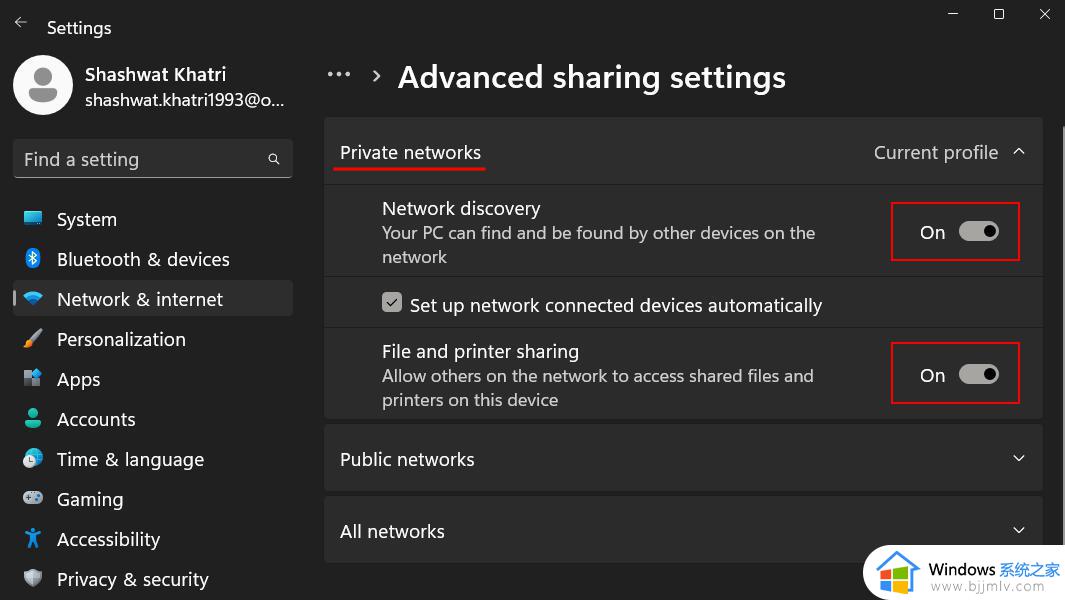The image size is (1065, 600).
Task: Expand the Public networks section
Action: pyautogui.click(x=1019, y=459)
